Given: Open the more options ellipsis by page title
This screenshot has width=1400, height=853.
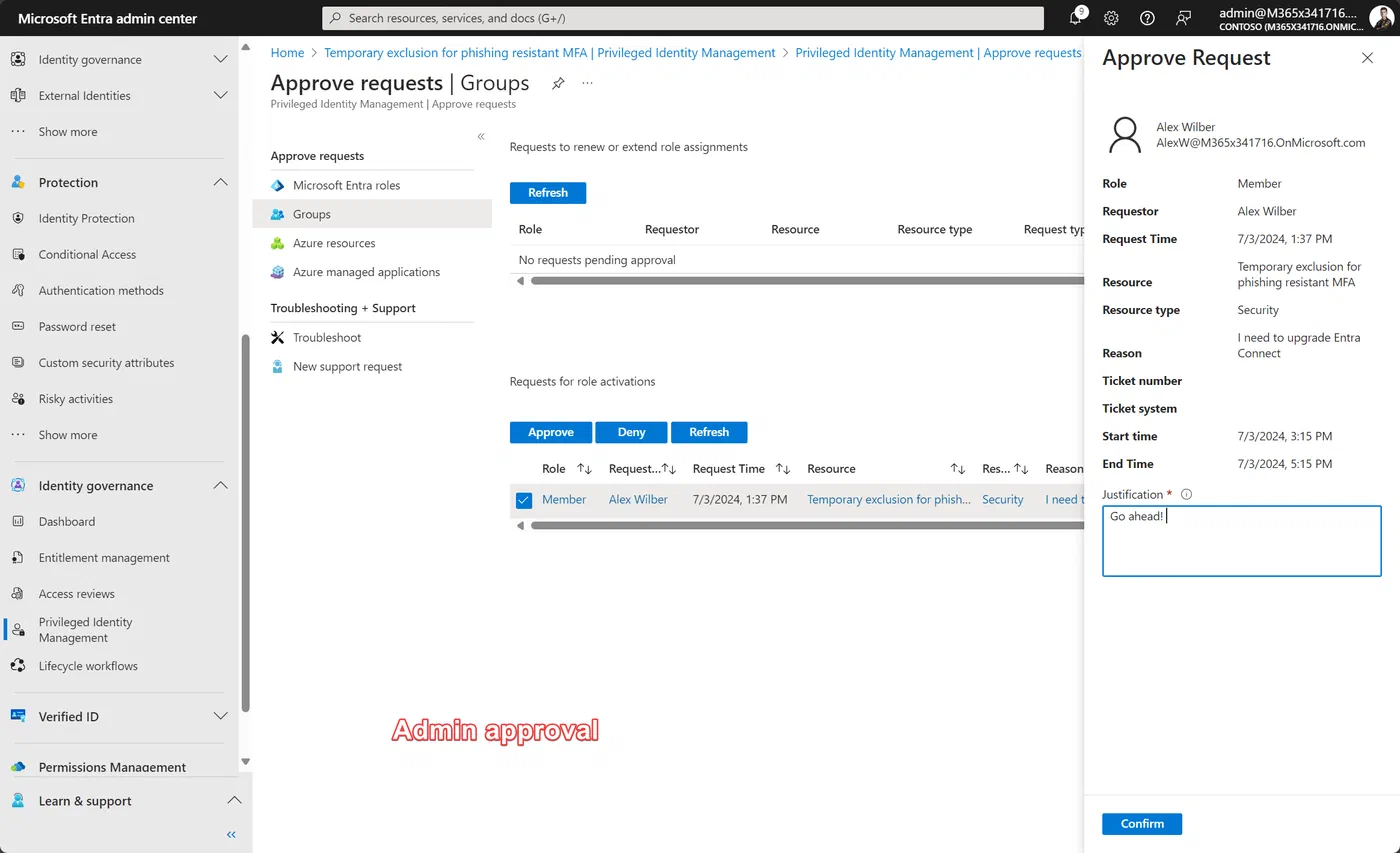Looking at the screenshot, I should [x=587, y=83].
